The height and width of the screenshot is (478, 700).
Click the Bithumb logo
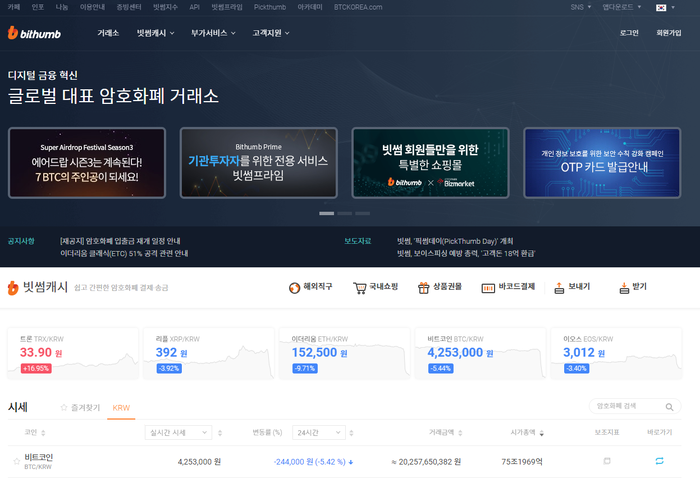click(34, 33)
